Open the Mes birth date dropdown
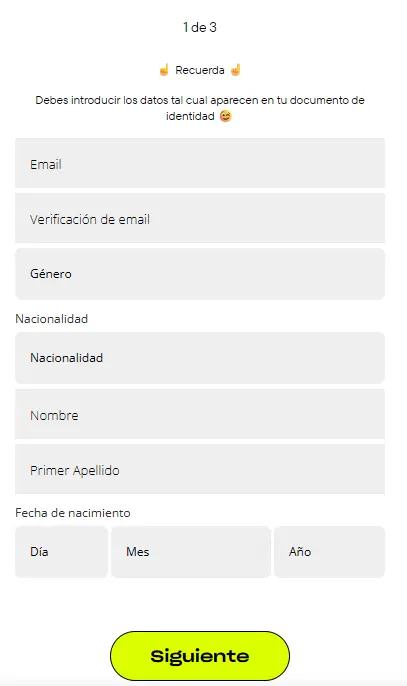Image resolution: width=407 pixels, height=686 pixels. 191,552
